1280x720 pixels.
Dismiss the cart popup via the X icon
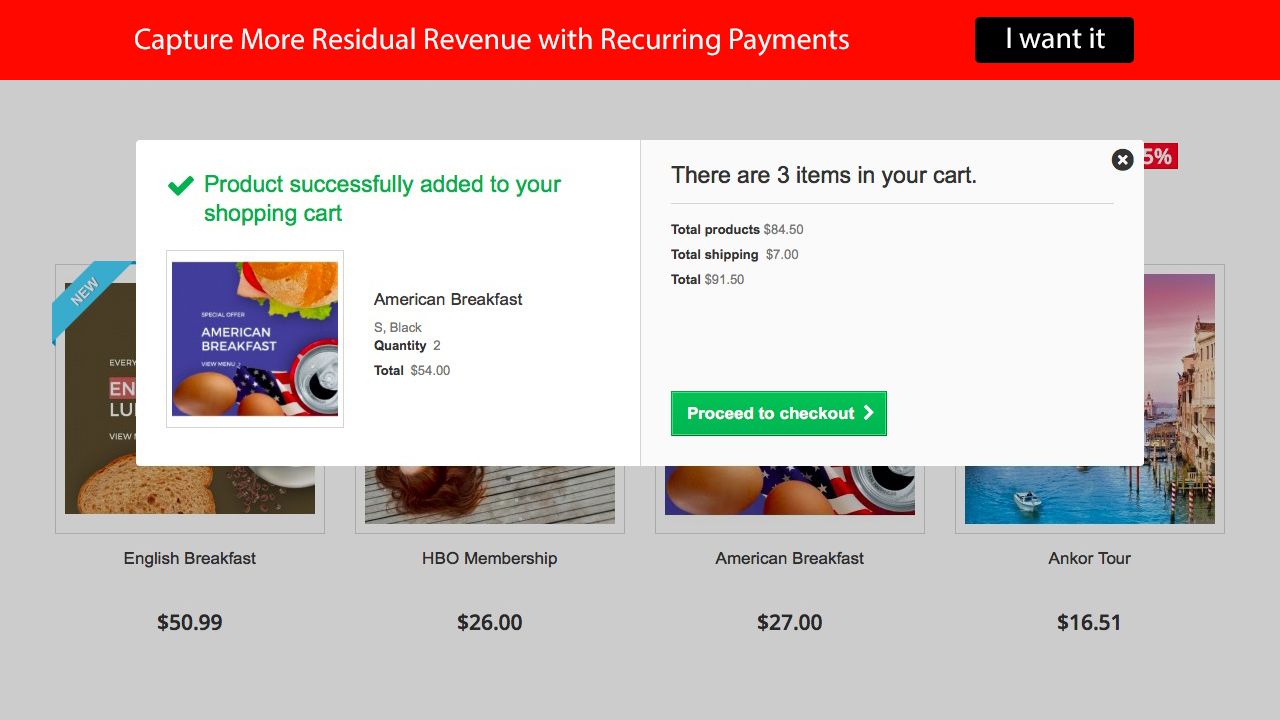[x=1122, y=160]
